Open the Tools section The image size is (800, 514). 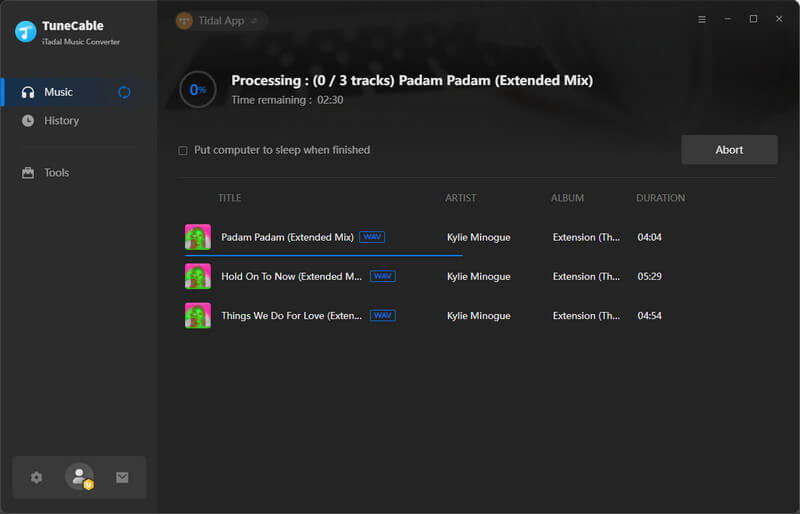[56, 173]
